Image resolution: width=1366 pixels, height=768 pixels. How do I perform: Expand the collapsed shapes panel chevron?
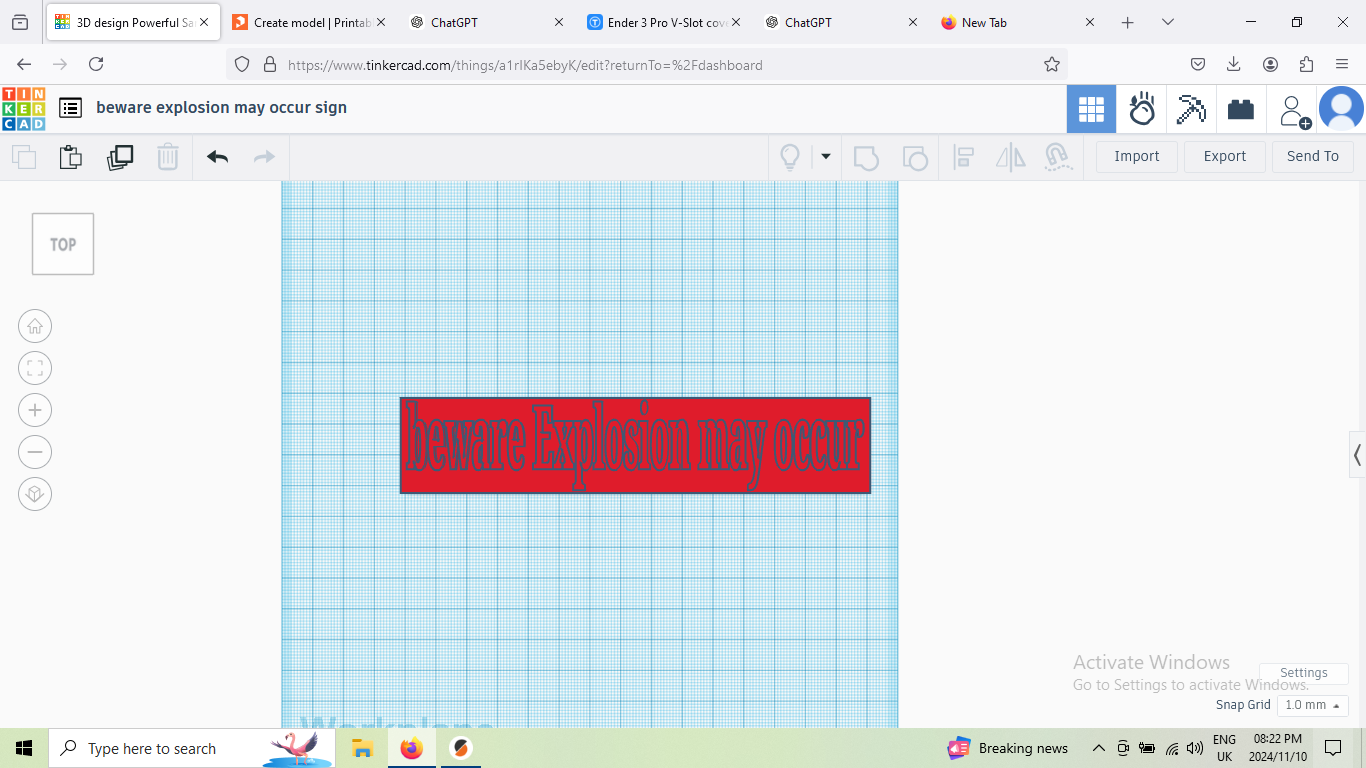(x=1357, y=456)
